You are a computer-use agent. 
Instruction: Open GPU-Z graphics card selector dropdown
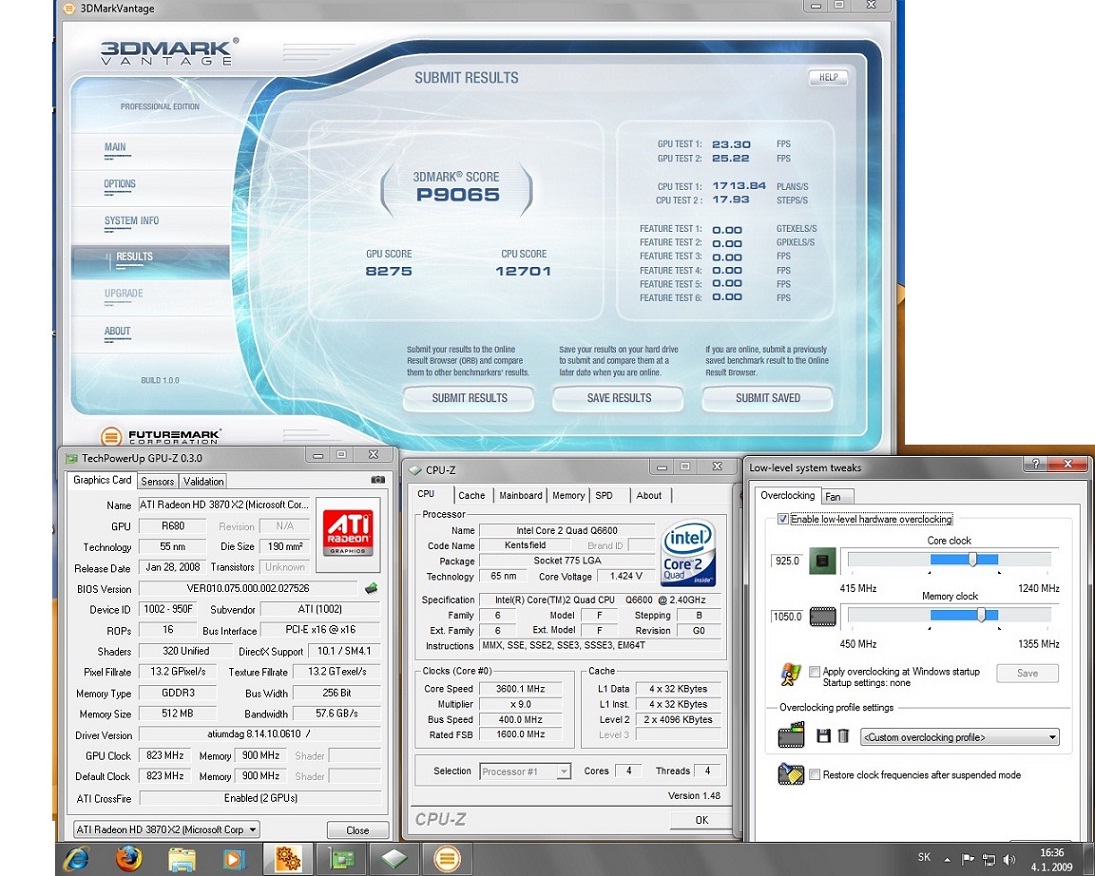[166, 829]
